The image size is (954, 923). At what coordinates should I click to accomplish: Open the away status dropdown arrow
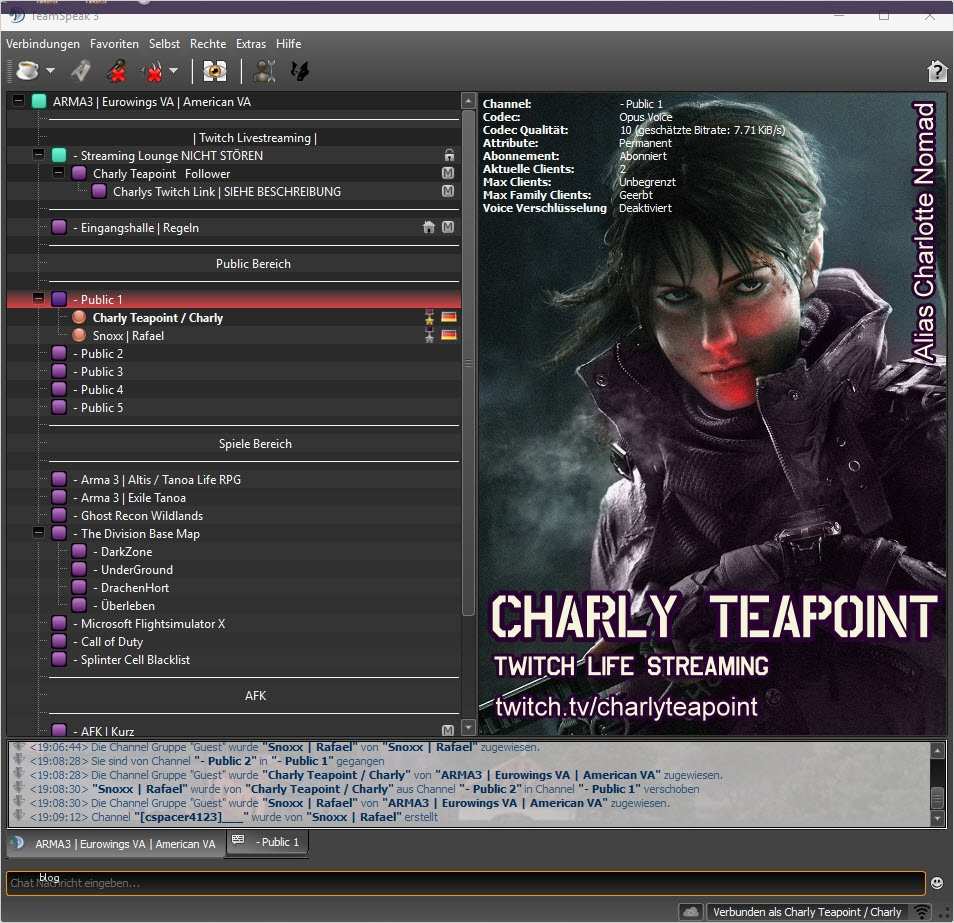coord(50,71)
